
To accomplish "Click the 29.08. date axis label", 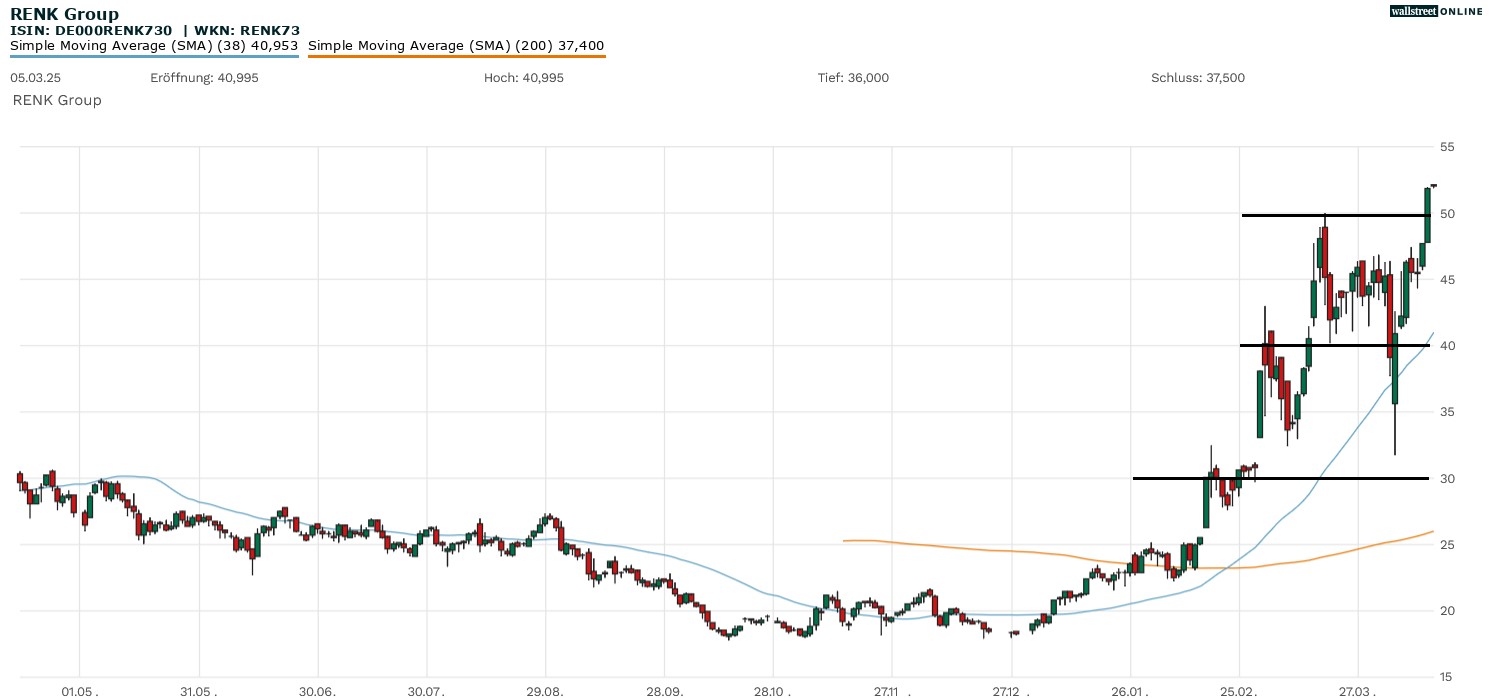I will coord(545,691).
